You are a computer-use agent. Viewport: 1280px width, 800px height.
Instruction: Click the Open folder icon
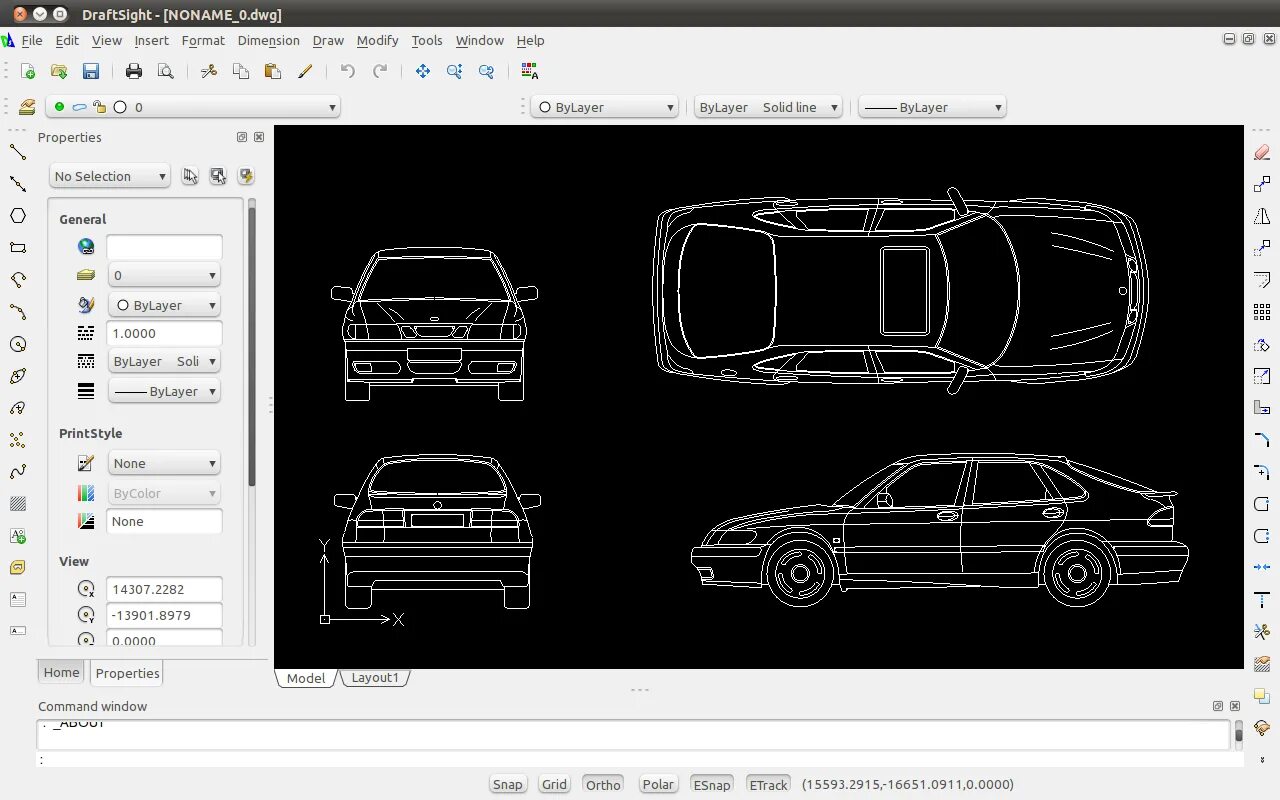click(x=59, y=71)
